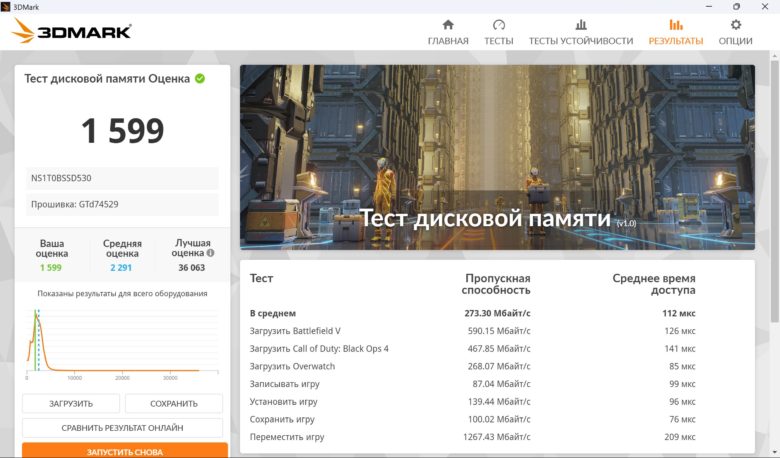
Task: Maximize the 3DMark window
Action: [x=737, y=6]
